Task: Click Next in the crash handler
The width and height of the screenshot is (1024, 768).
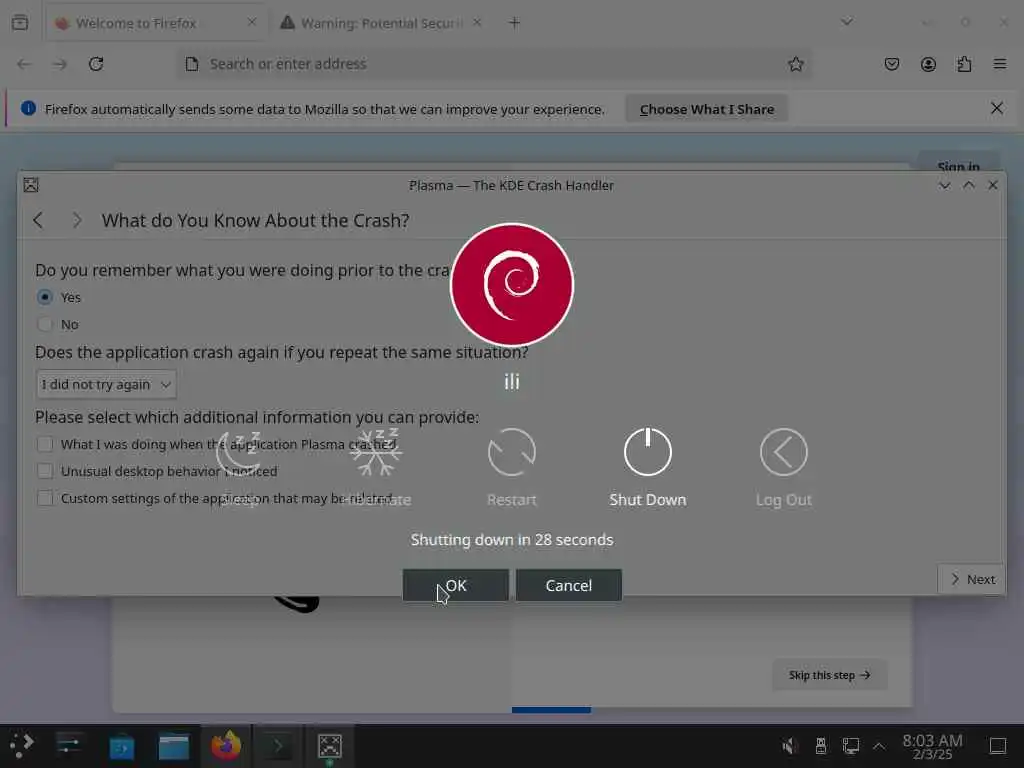Action: 972,579
